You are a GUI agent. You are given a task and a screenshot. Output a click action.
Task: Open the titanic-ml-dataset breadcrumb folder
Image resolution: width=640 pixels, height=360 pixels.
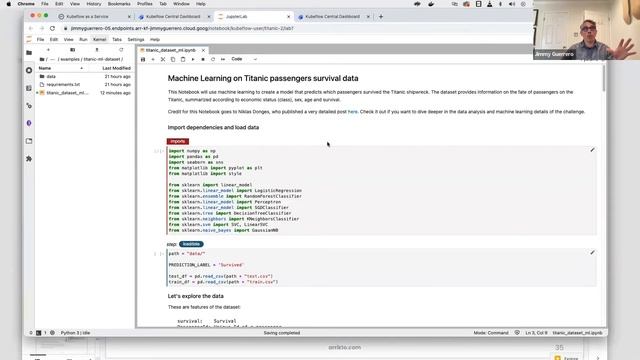pos(102,59)
